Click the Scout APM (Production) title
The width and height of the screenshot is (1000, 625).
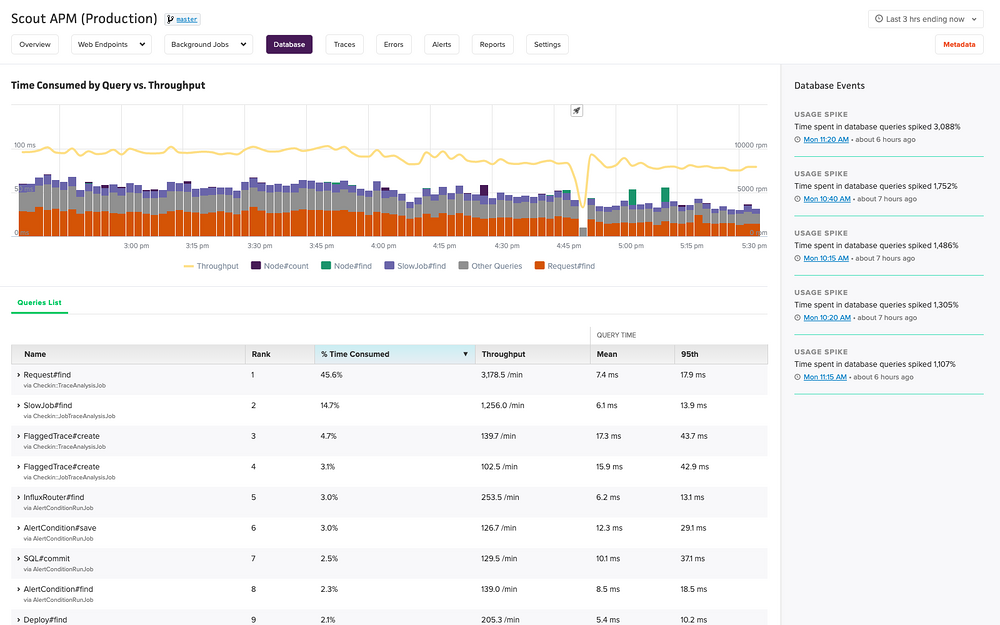tap(84, 18)
